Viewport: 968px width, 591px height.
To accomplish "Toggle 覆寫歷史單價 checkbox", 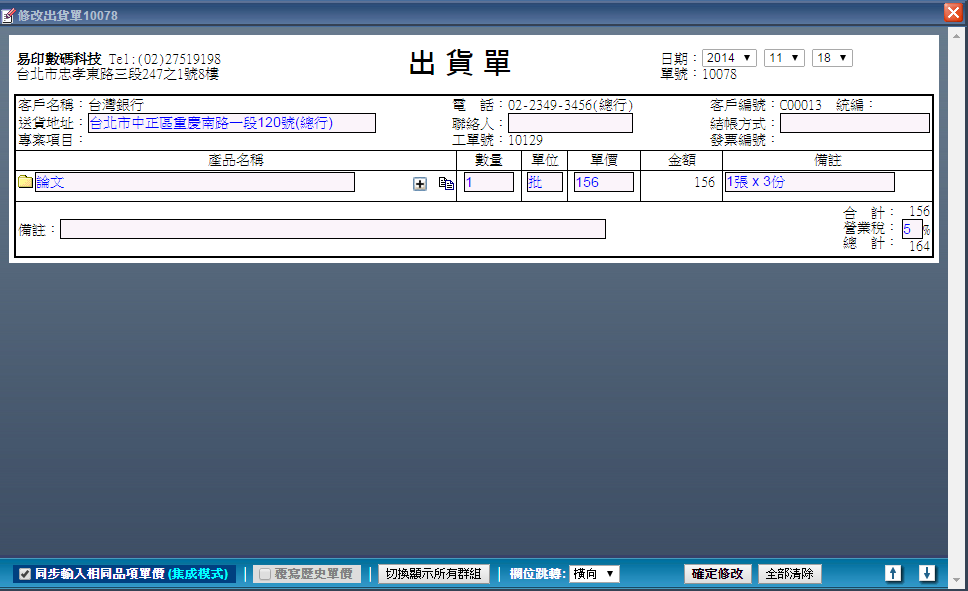I will pyautogui.click(x=265, y=574).
